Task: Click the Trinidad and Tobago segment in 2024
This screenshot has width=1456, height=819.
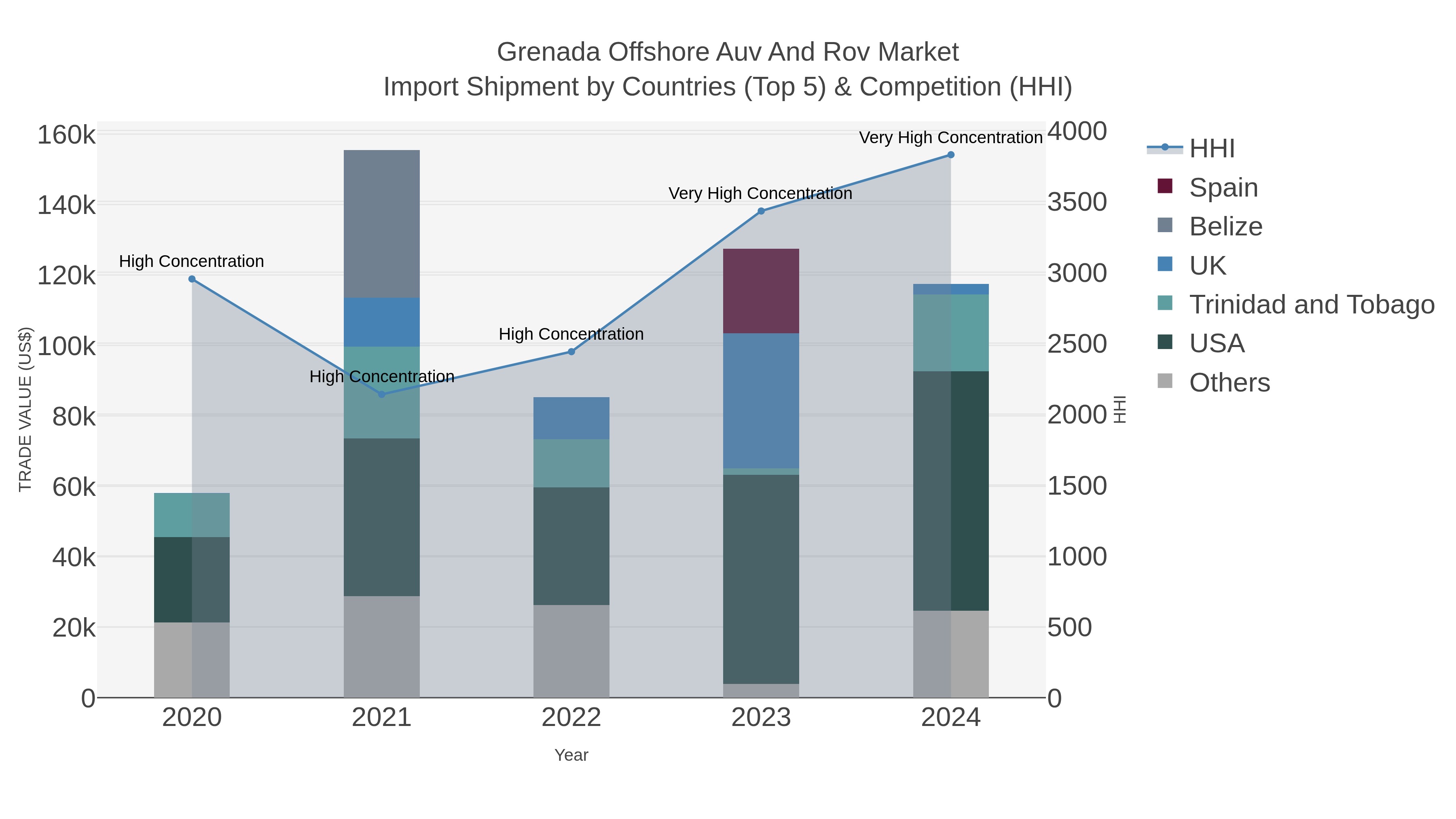Action: coord(951,333)
